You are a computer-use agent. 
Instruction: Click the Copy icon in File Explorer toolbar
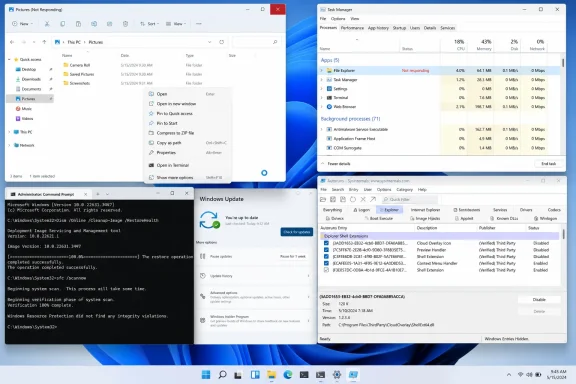coord(63,24)
